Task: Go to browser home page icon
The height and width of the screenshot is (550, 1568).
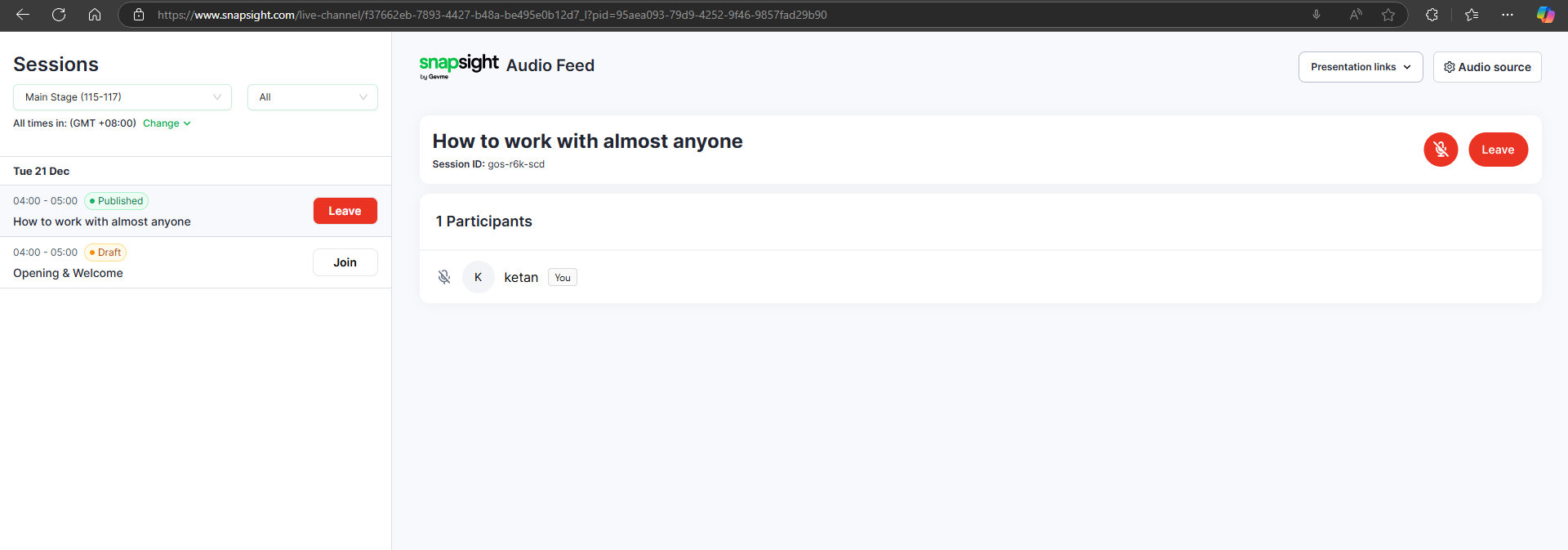Action: (x=95, y=15)
